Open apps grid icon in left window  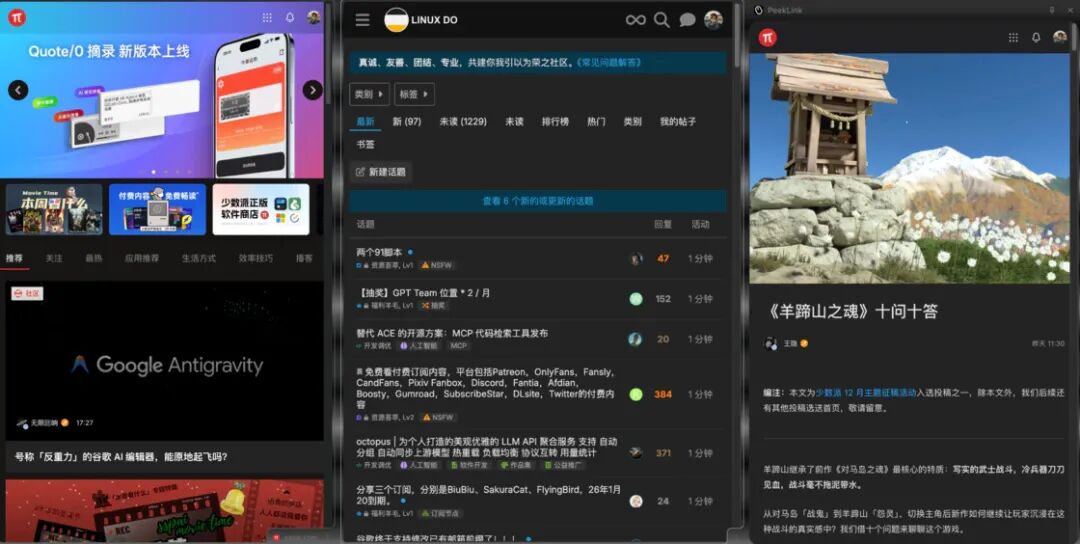[x=267, y=18]
